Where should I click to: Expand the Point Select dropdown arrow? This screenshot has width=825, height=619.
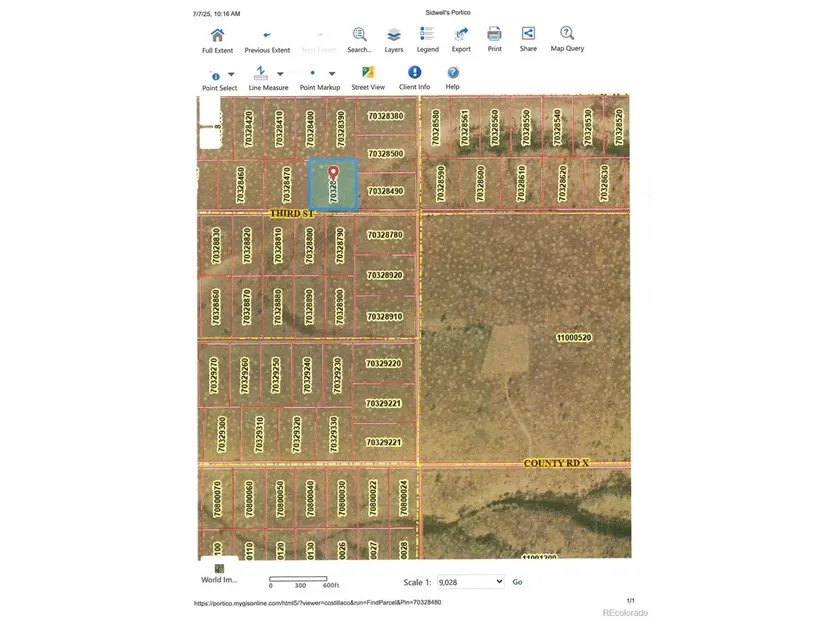point(231,74)
